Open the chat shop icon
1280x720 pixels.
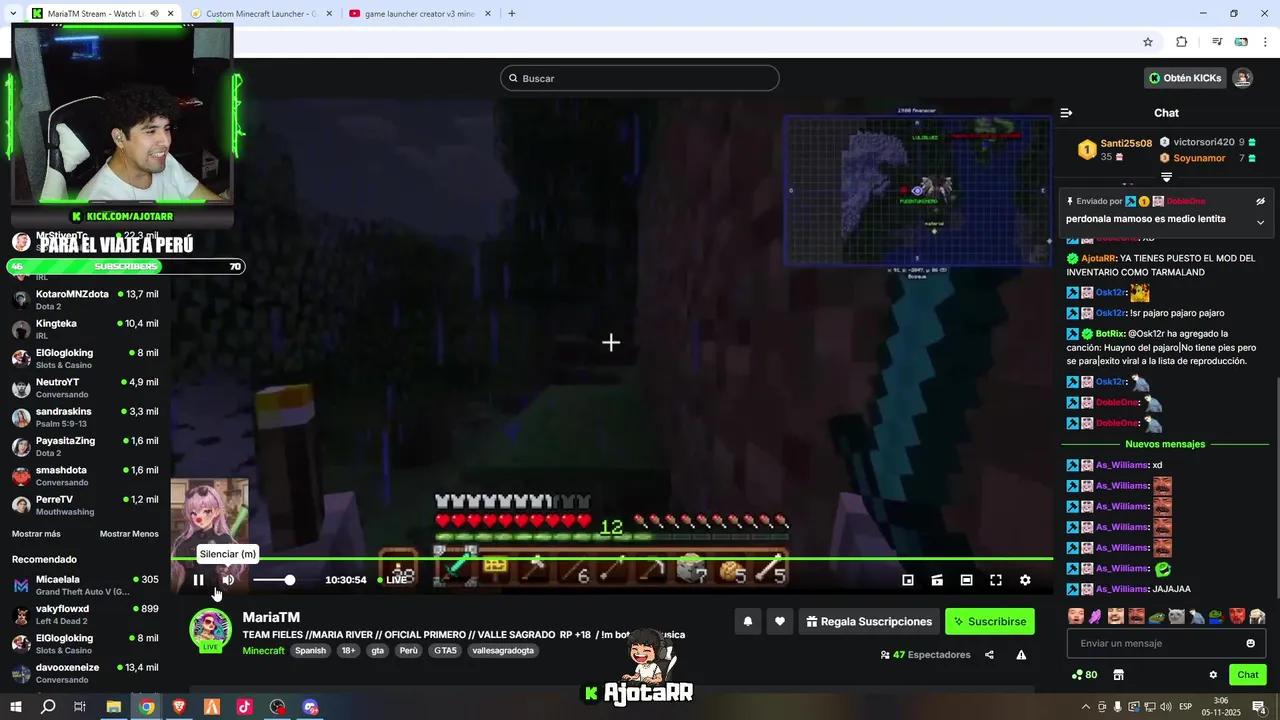(x=1118, y=675)
